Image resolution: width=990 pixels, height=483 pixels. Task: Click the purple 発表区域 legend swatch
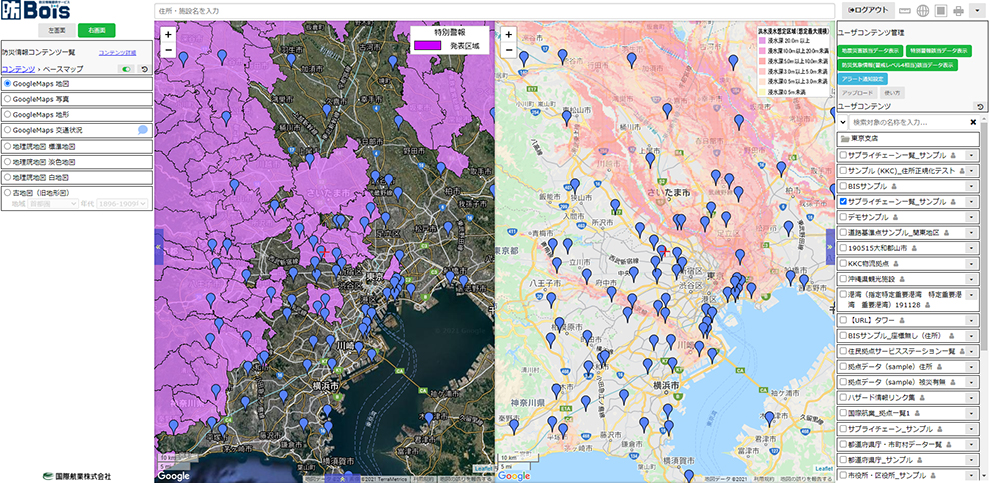(426, 45)
